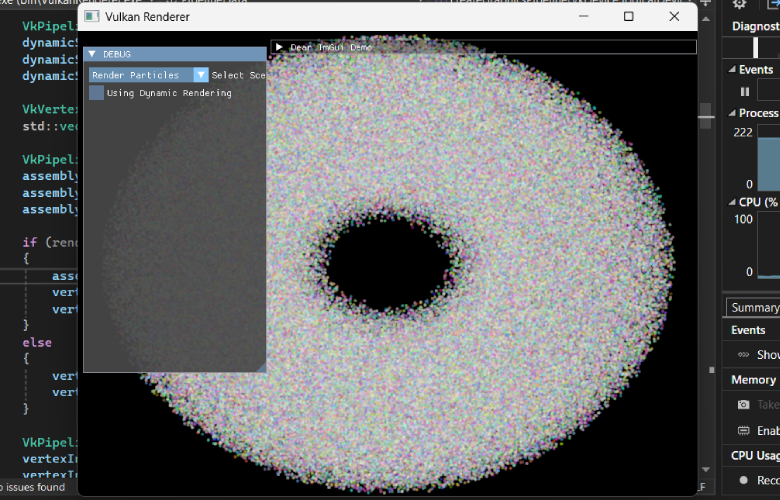Switch to the Summary tab in Diagnostic Tools

(753, 307)
